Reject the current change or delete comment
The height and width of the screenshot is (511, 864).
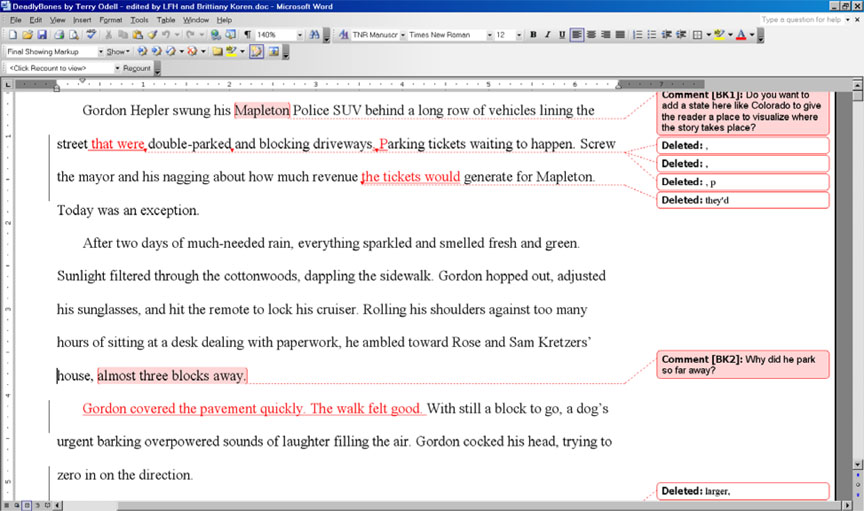coord(192,51)
